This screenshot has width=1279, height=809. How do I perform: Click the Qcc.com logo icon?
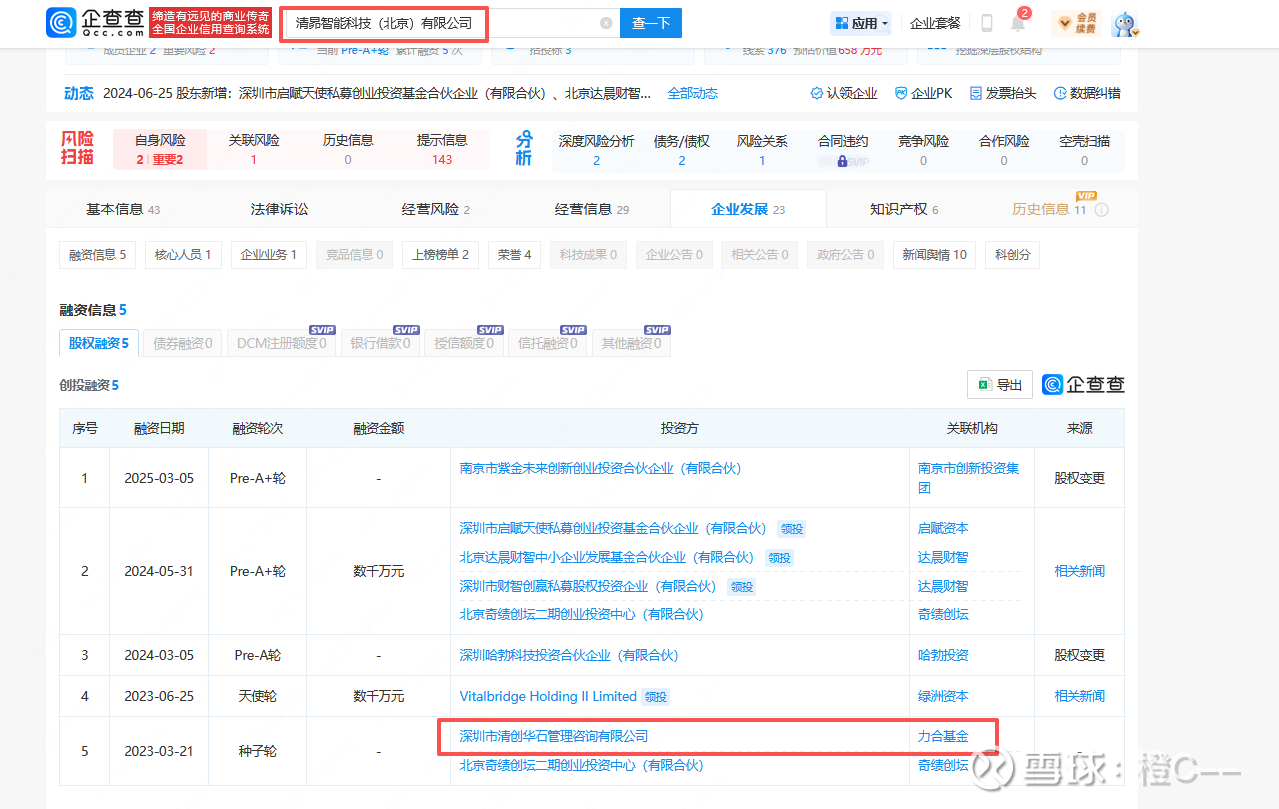click(x=61, y=23)
